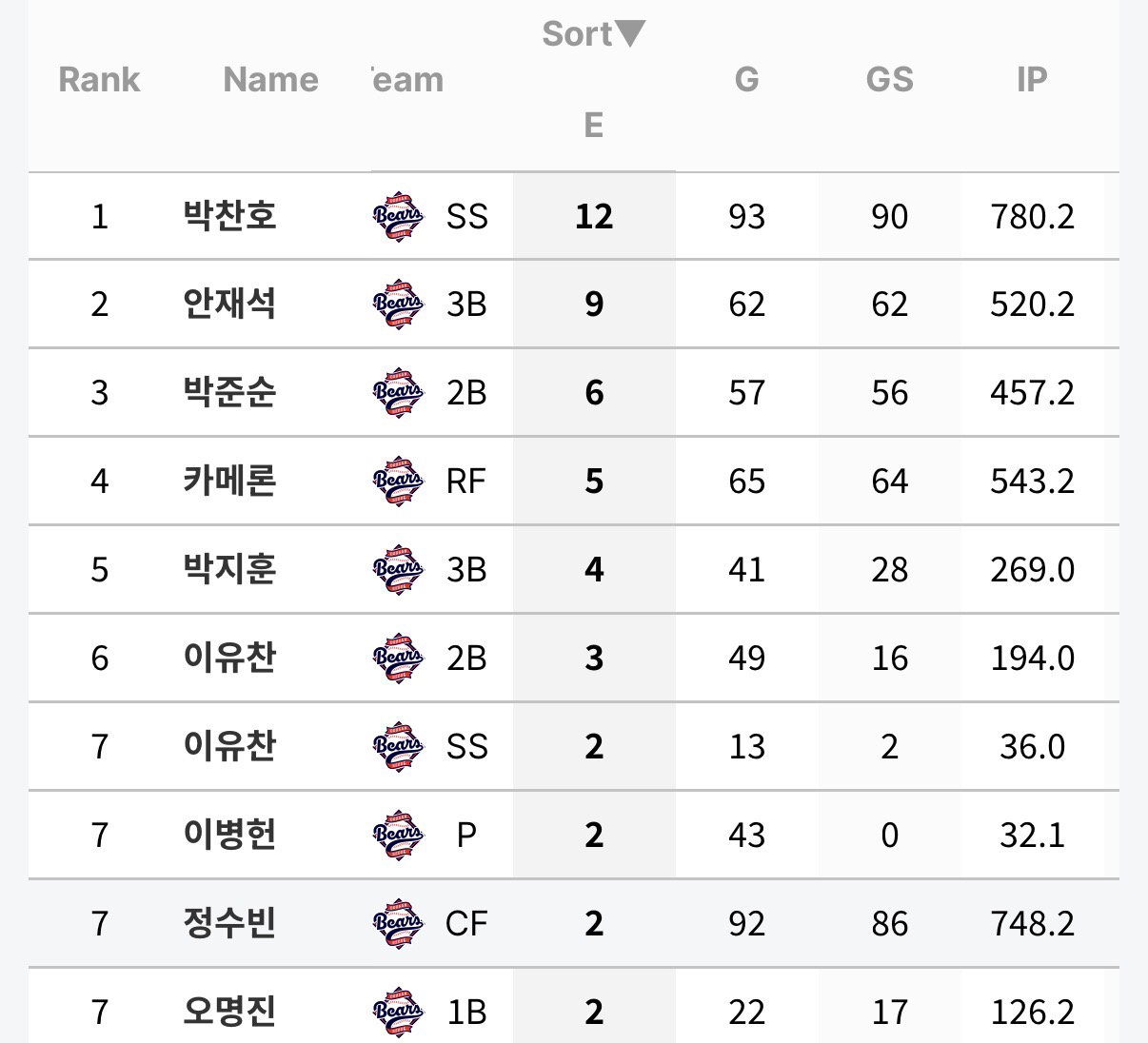Open player 정수빈's profile link
This screenshot has height=1043, width=1148.
click(230, 923)
